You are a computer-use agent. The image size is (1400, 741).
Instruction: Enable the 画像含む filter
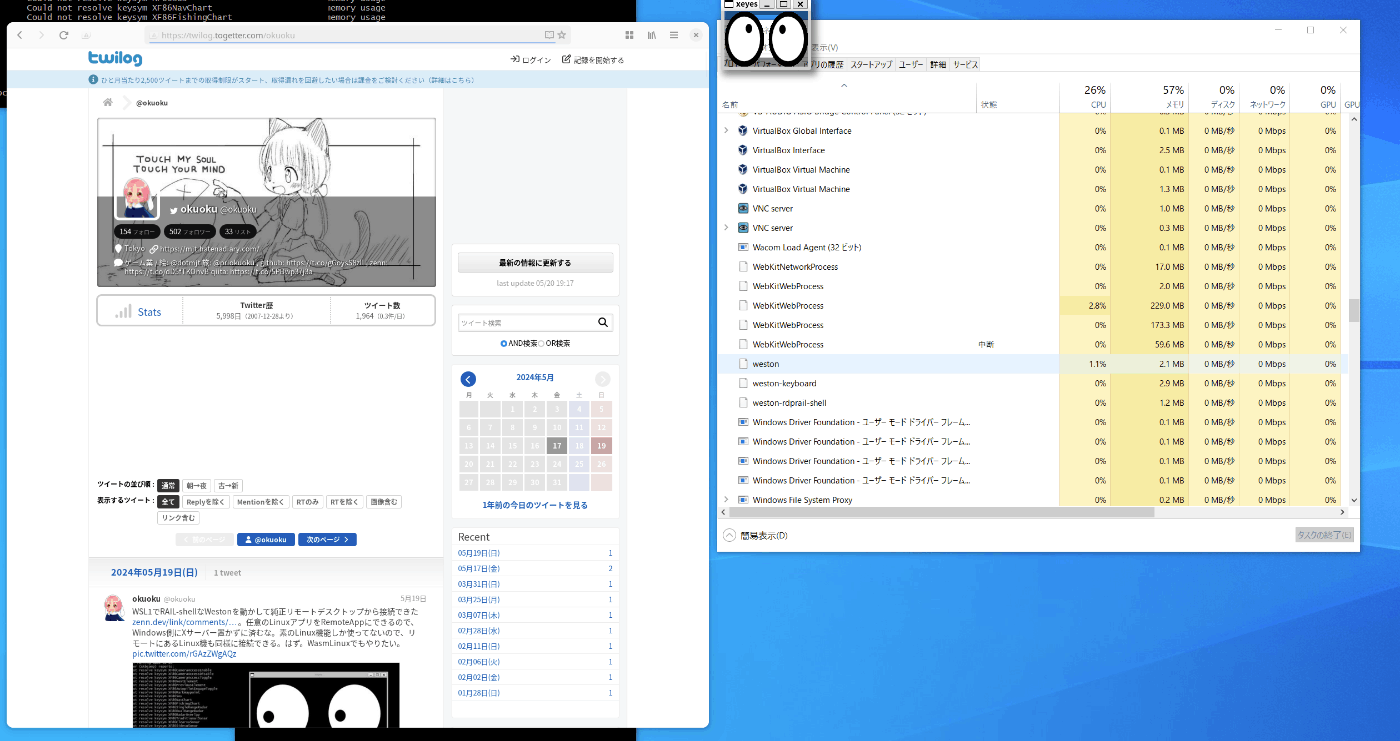pos(383,502)
